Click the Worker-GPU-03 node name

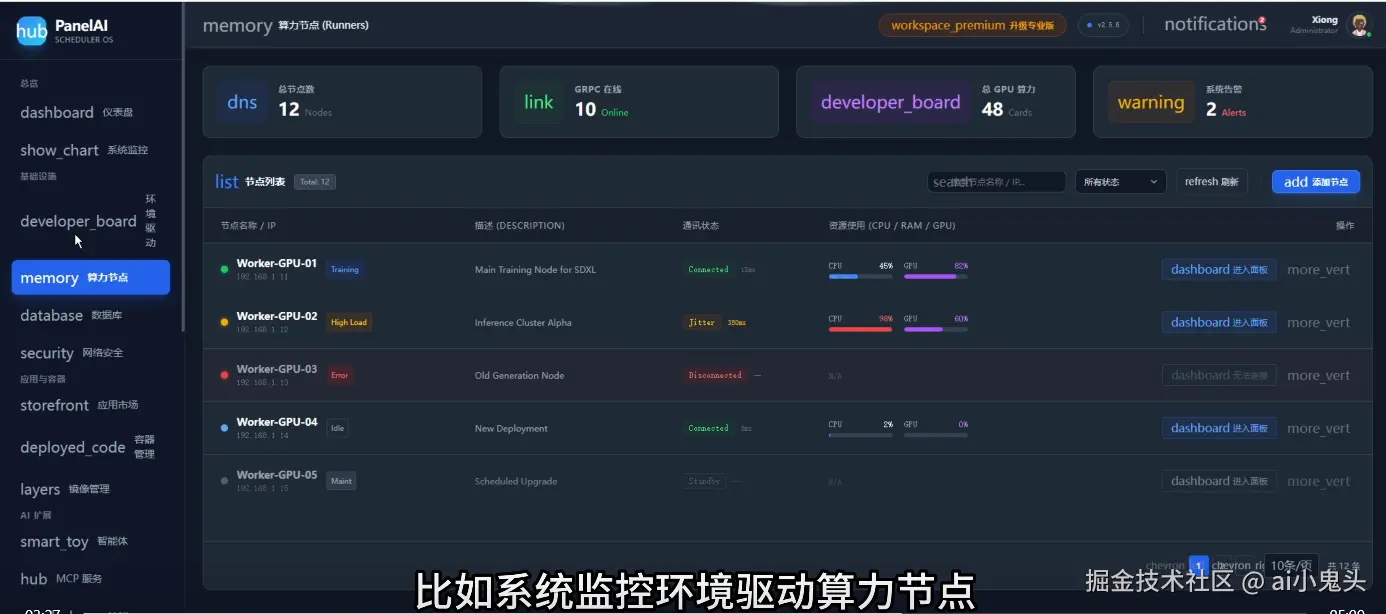tap(277, 370)
